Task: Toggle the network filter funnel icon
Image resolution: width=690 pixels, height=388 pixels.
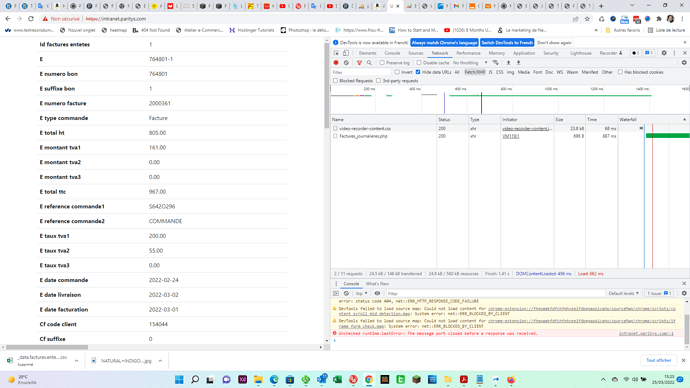Action: click(x=359, y=62)
